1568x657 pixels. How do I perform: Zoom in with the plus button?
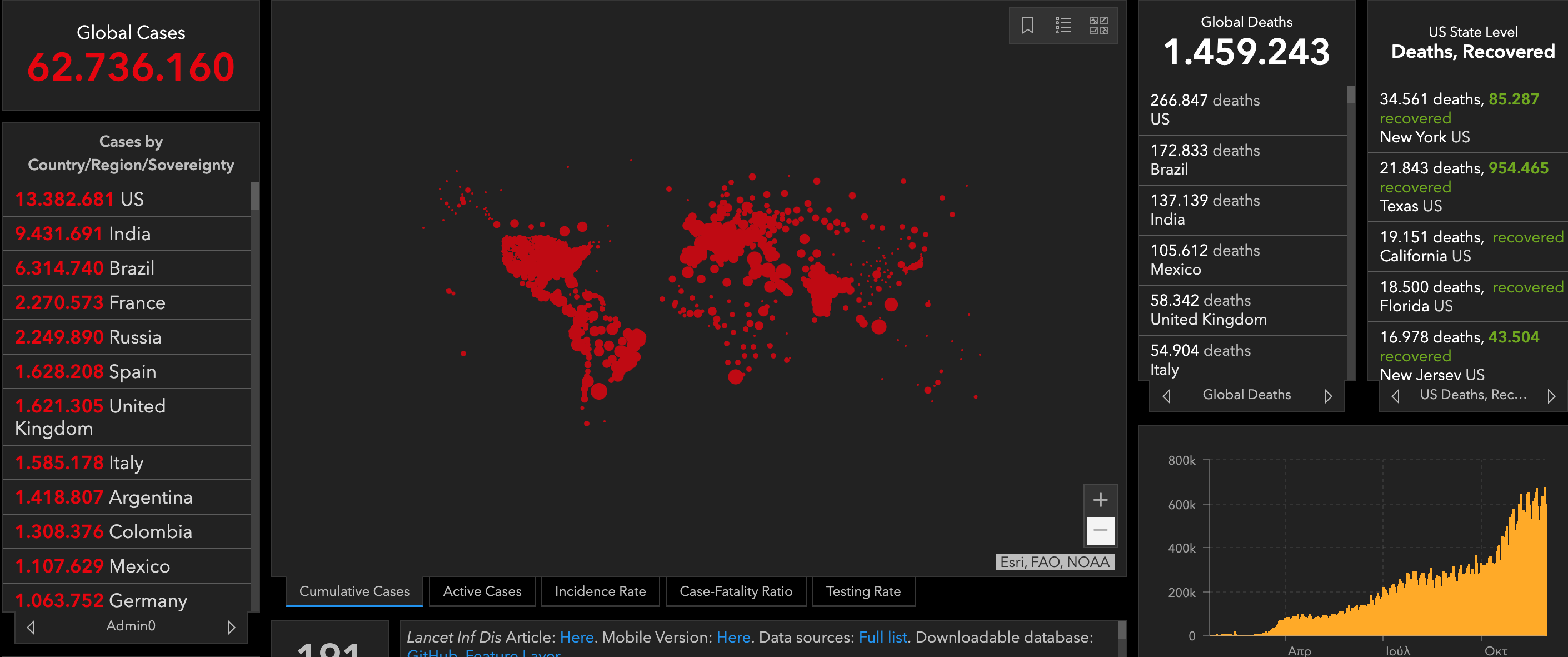click(1100, 500)
